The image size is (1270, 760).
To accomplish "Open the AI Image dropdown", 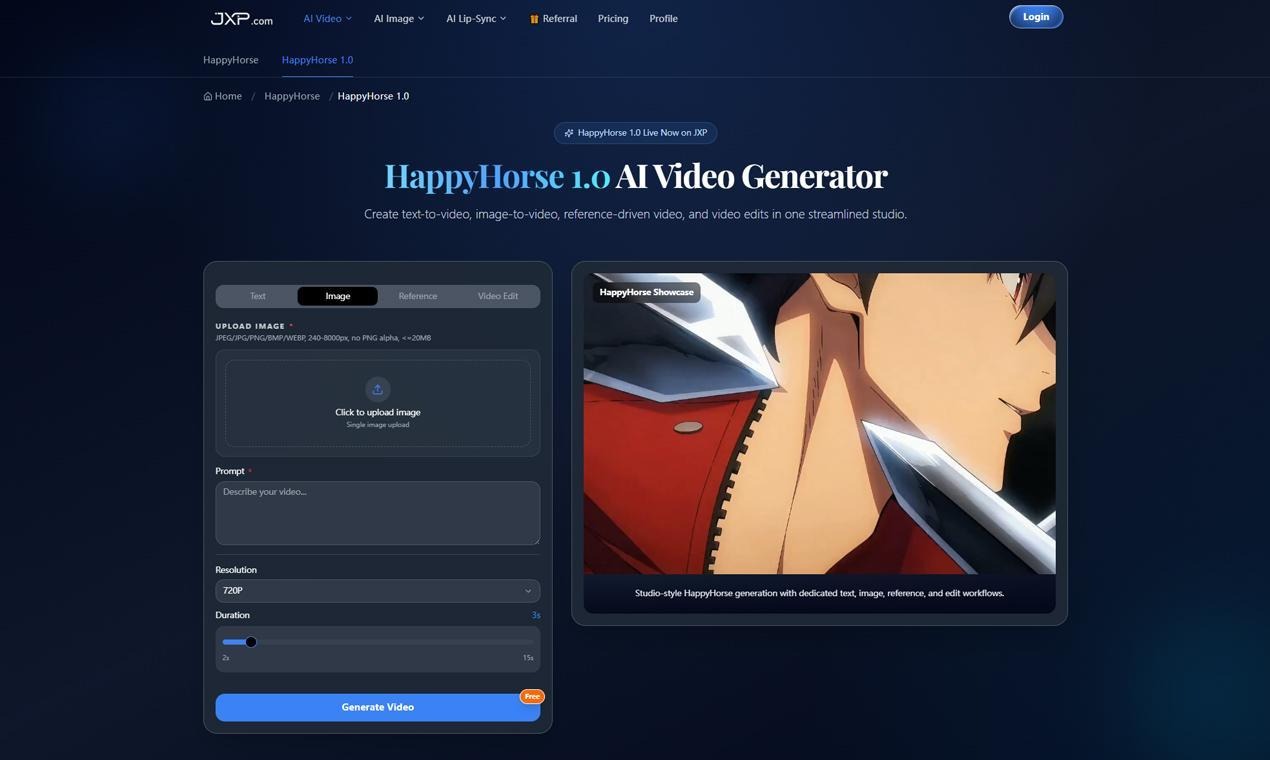I will pyautogui.click(x=398, y=19).
